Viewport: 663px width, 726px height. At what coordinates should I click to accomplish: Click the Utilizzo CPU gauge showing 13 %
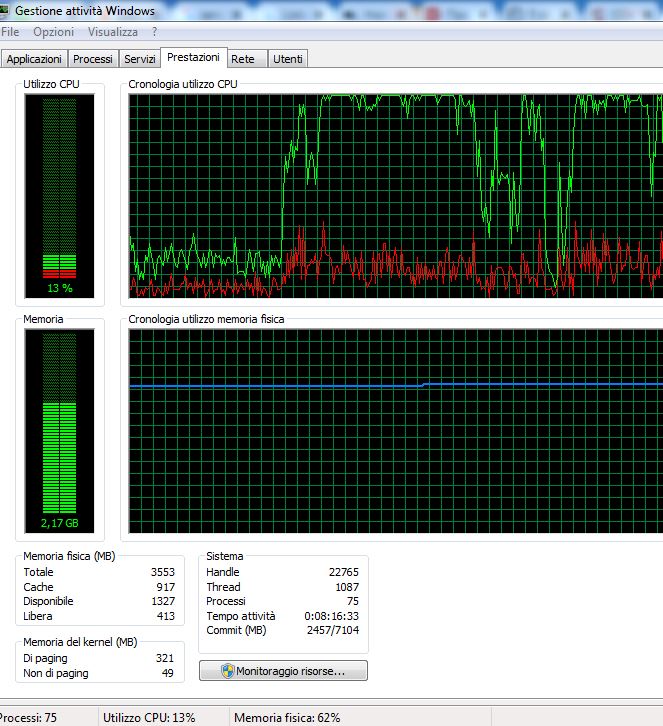[59, 196]
